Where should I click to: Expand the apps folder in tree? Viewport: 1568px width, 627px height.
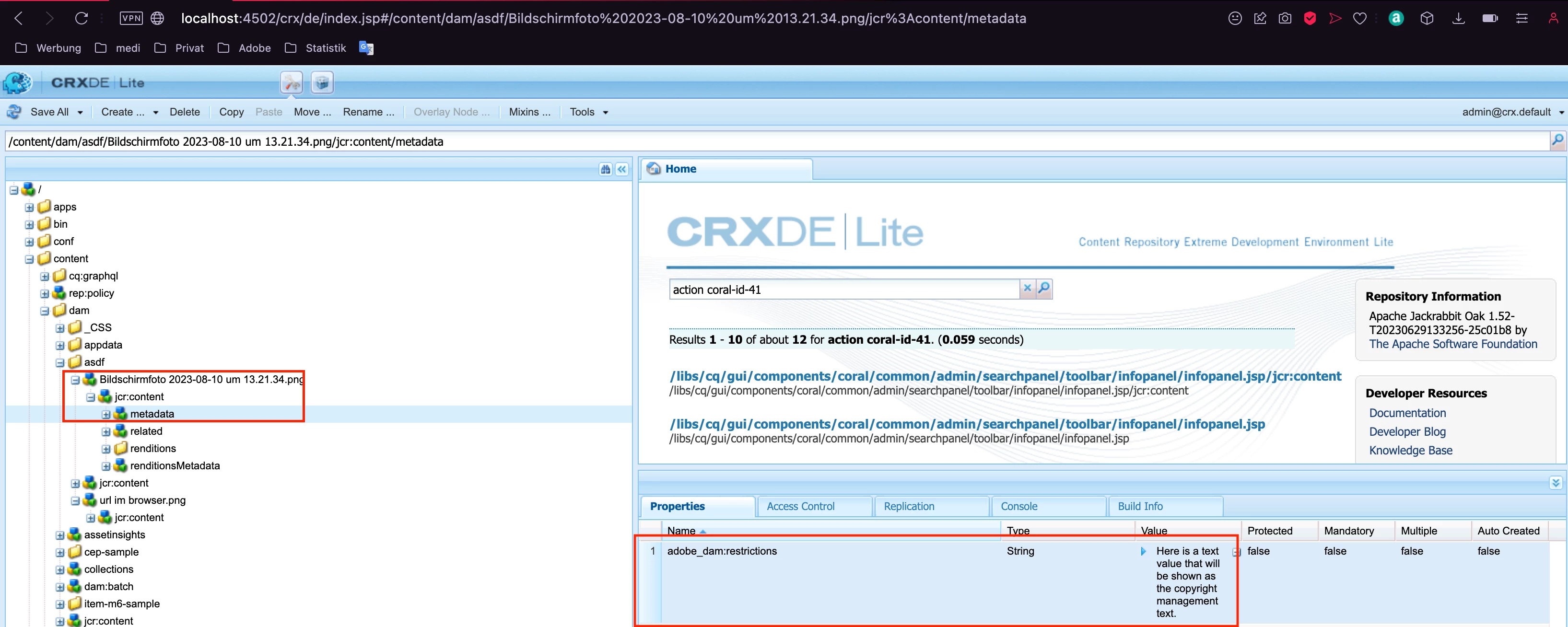pyautogui.click(x=29, y=208)
